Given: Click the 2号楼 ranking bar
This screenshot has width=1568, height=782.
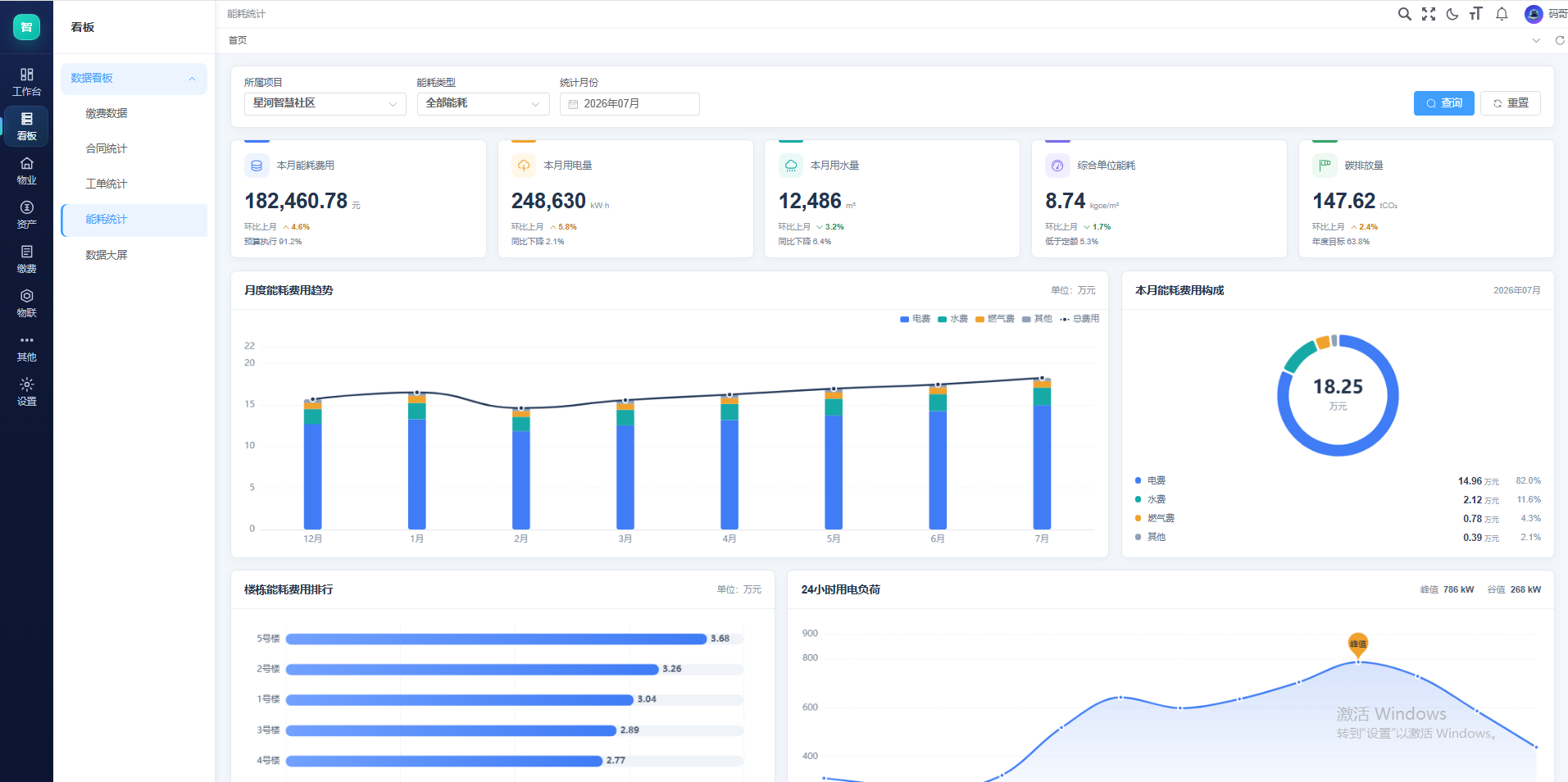Looking at the screenshot, I should tap(472, 670).
